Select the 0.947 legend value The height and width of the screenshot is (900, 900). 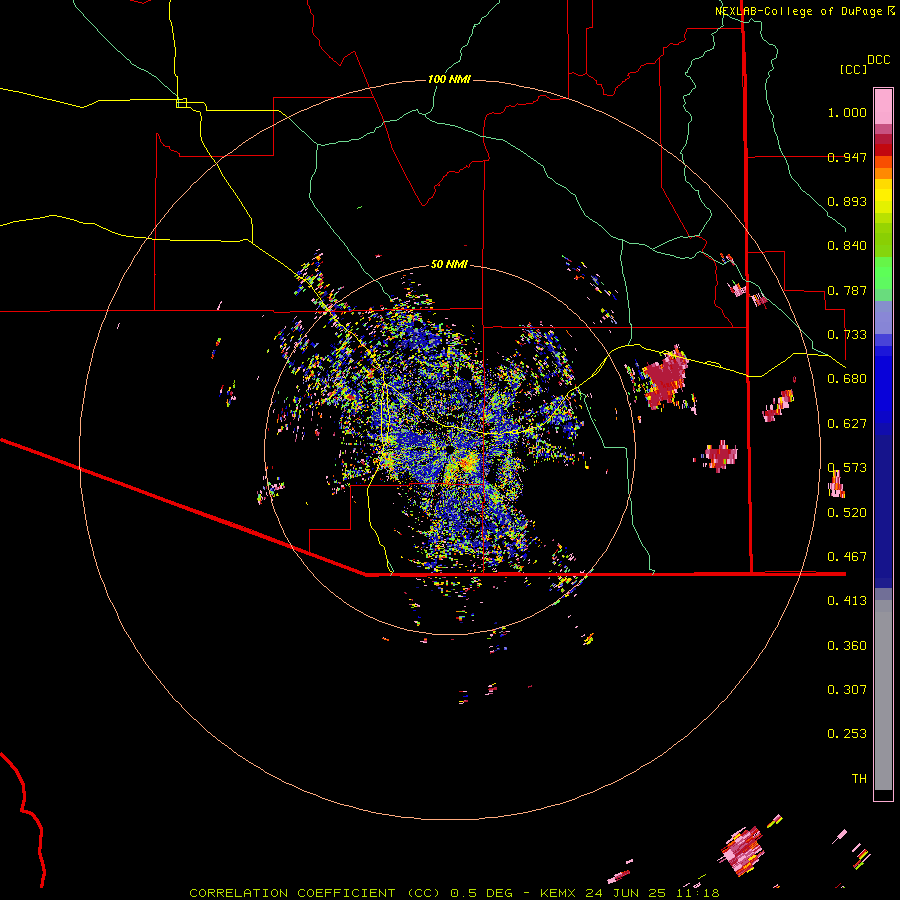pyautogui.click(x=847, y=157)
